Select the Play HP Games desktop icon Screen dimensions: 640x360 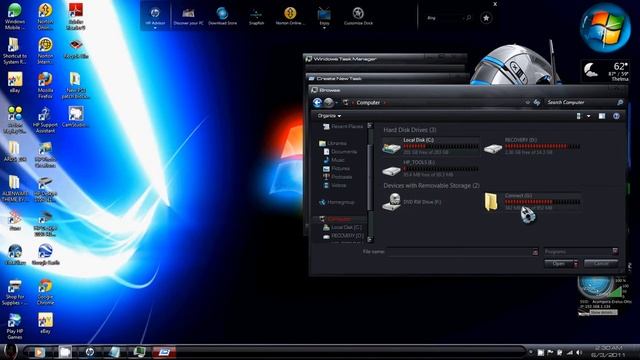(15, 326)
